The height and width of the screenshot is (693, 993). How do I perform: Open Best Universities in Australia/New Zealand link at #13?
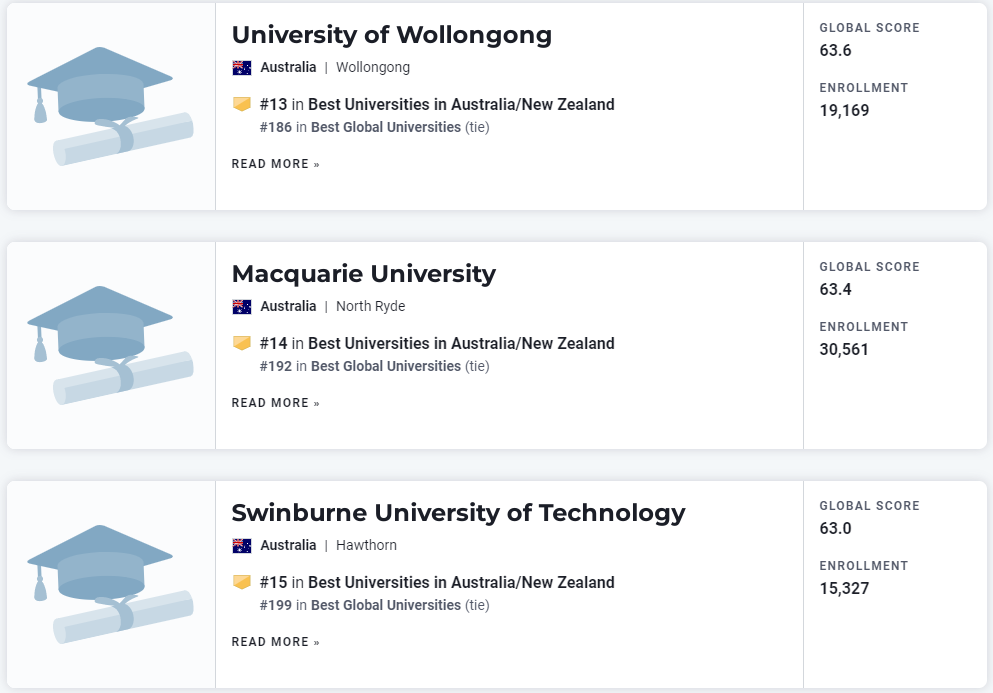[x=461, y=105]
